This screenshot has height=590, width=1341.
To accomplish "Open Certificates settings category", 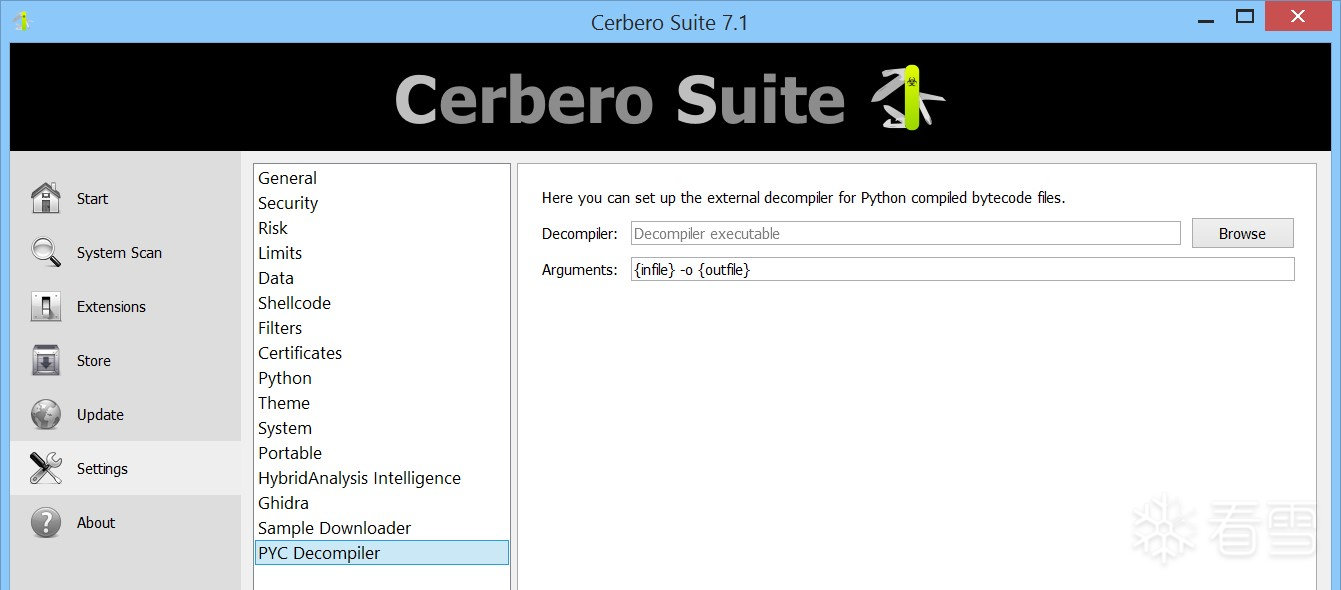I will (x=382, y=353).
